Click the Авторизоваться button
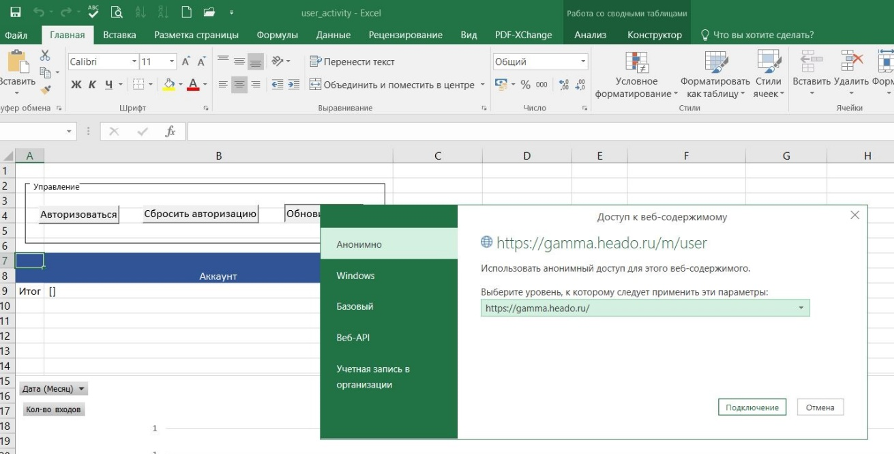This screenshot has width=895, height=454. 79,215
